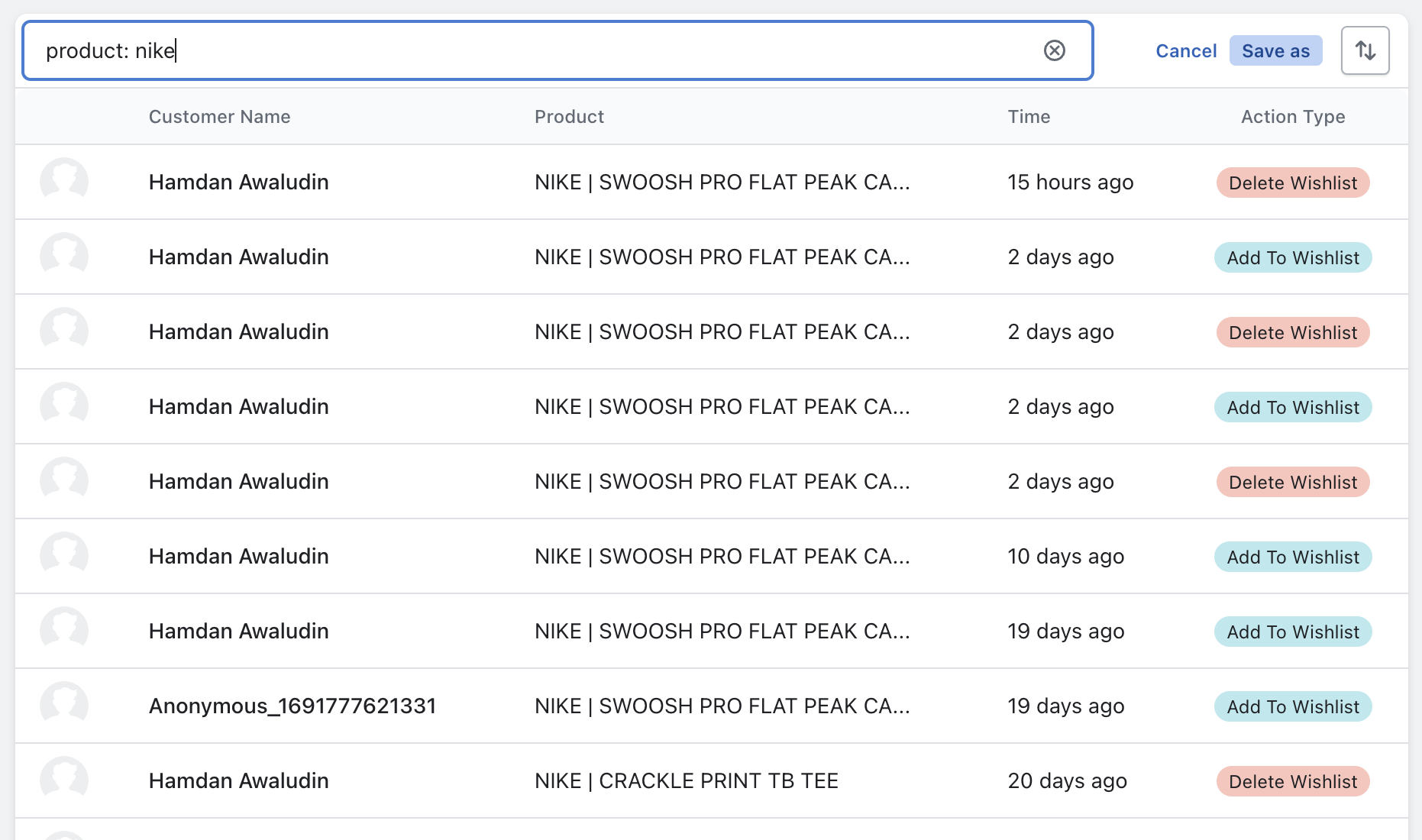Clear the search field with X icon
This screenshot has height=840, width=1422.
click(x=1054, y=50)
